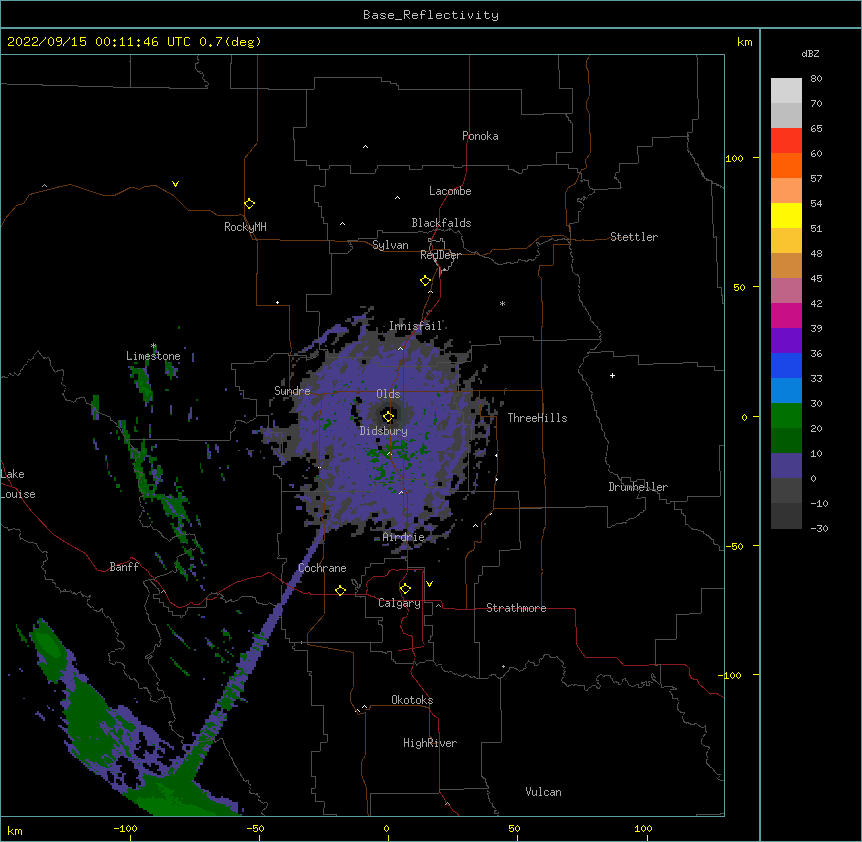Viewport: 862px width, 842px height.
Task: Click the Didsbury town label
Action: click(x=384, y=431)
